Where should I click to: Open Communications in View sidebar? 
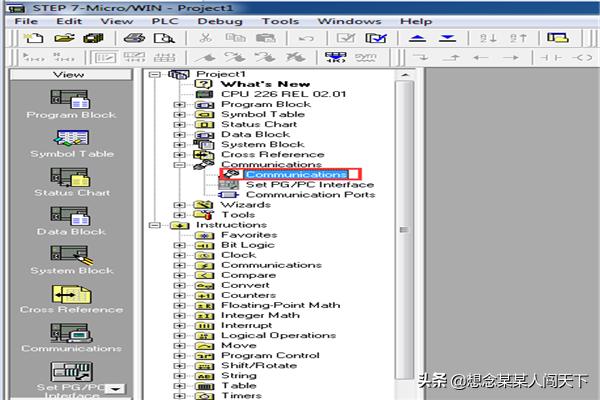click(72, 338)
